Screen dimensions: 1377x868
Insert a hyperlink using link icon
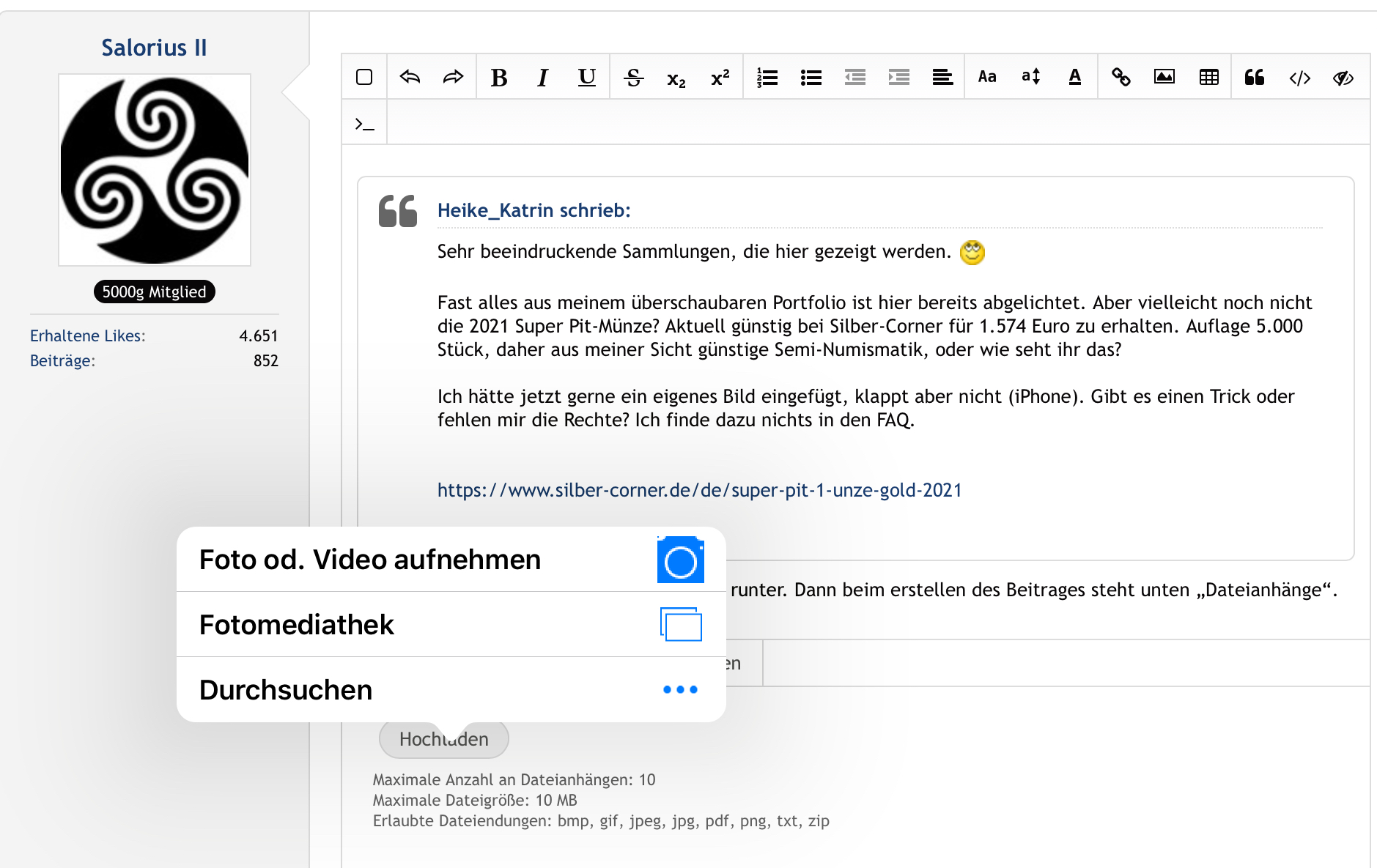click(1121, 78)
